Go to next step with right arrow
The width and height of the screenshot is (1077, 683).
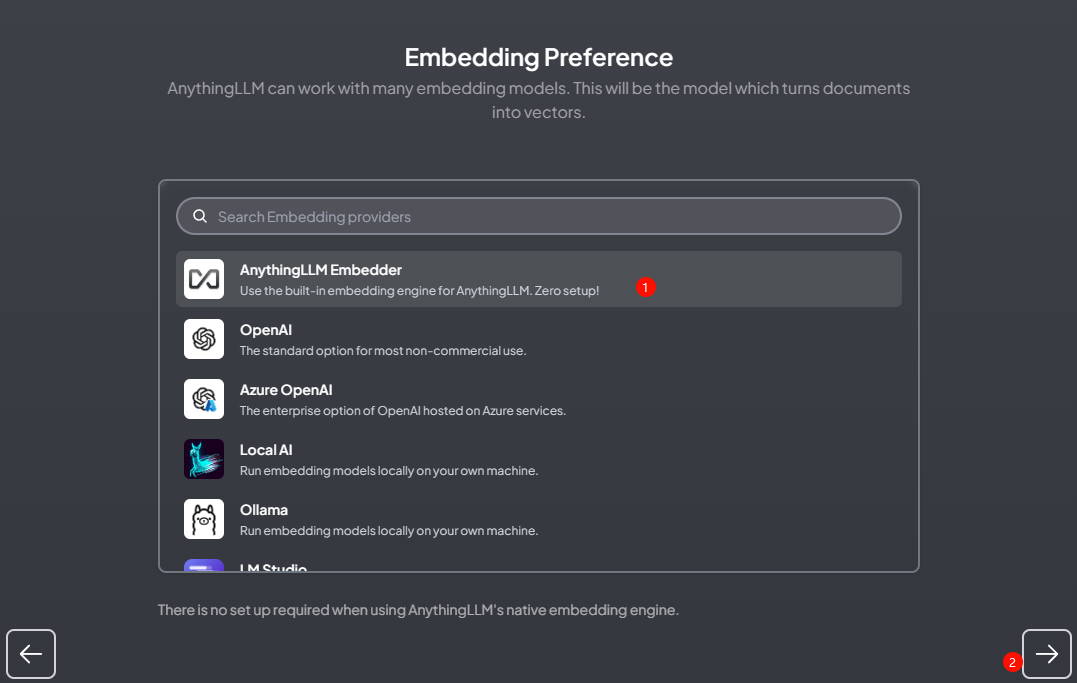tap(1046, 654)
